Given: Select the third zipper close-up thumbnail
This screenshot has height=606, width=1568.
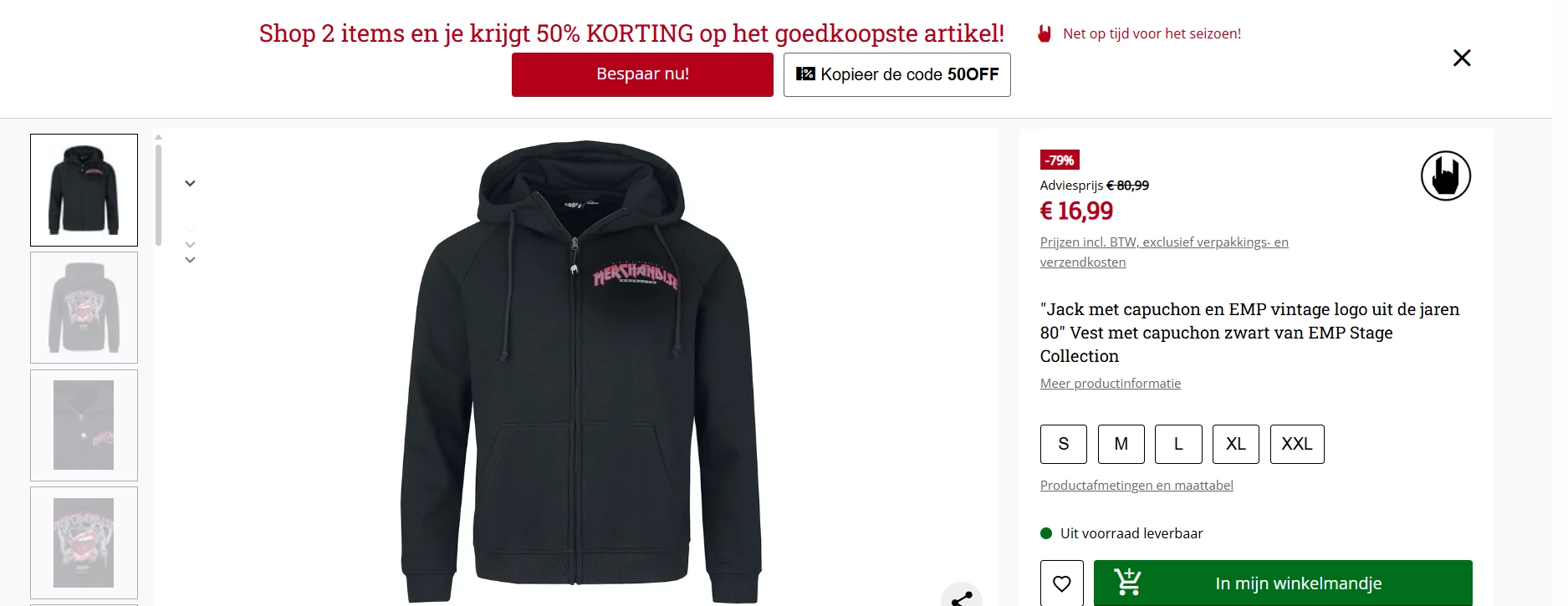Looking at the screenshot, I should 84,425.
